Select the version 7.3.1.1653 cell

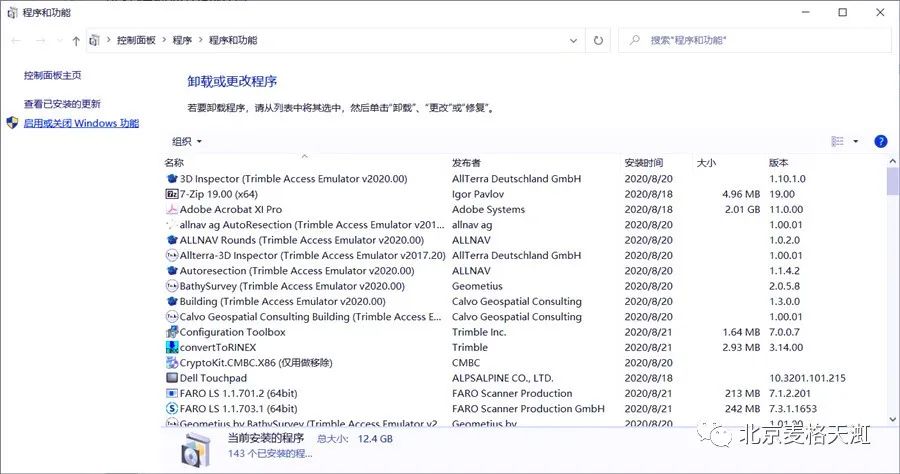(x=793, y=409)
